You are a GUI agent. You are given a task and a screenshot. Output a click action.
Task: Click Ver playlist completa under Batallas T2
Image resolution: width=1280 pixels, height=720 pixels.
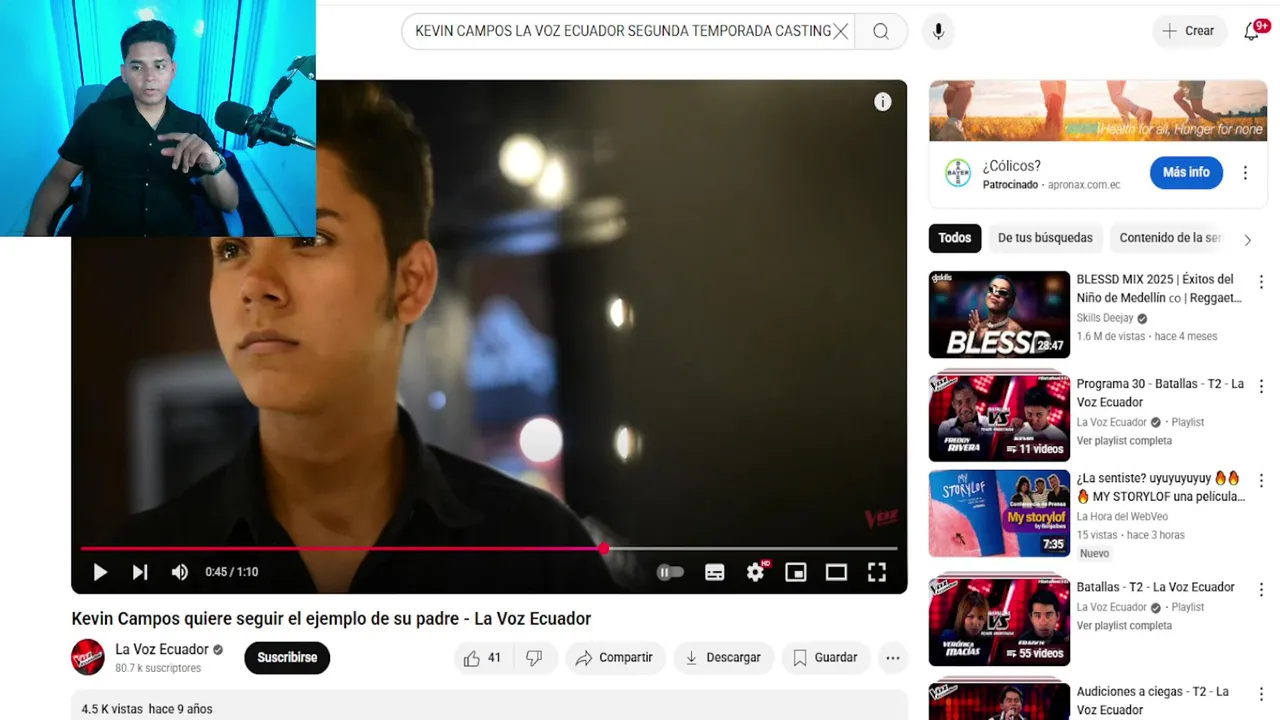[x=1124, y=626]
